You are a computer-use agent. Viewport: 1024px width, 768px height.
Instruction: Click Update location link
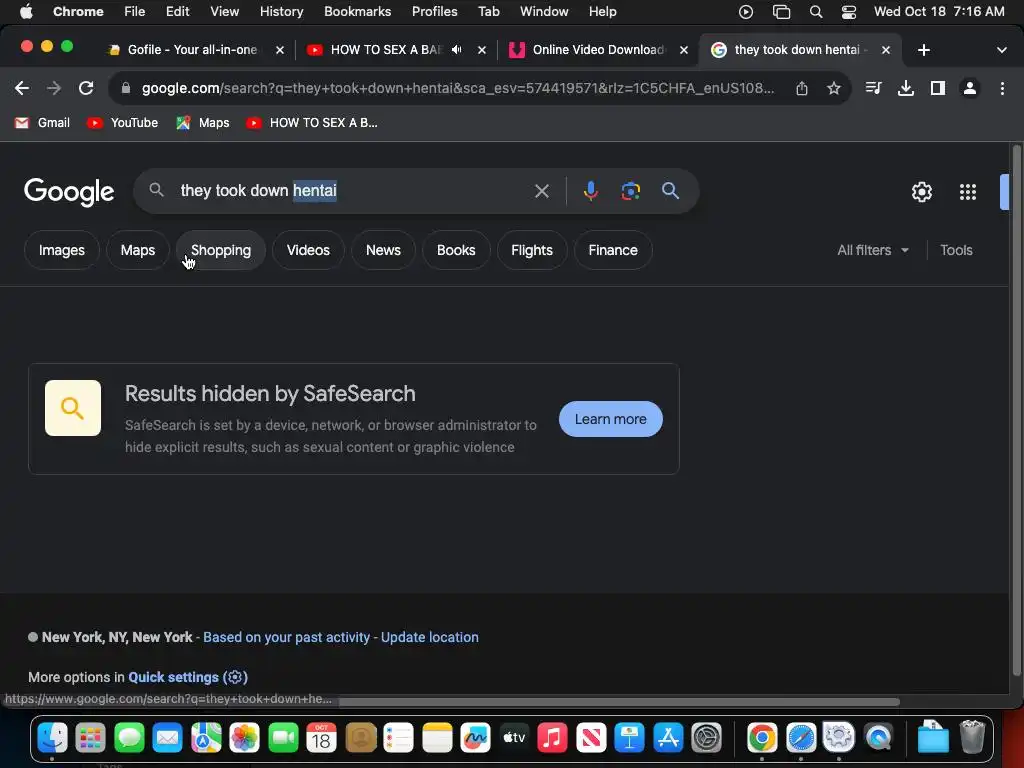pyautogui.click(x=430, y=637)
